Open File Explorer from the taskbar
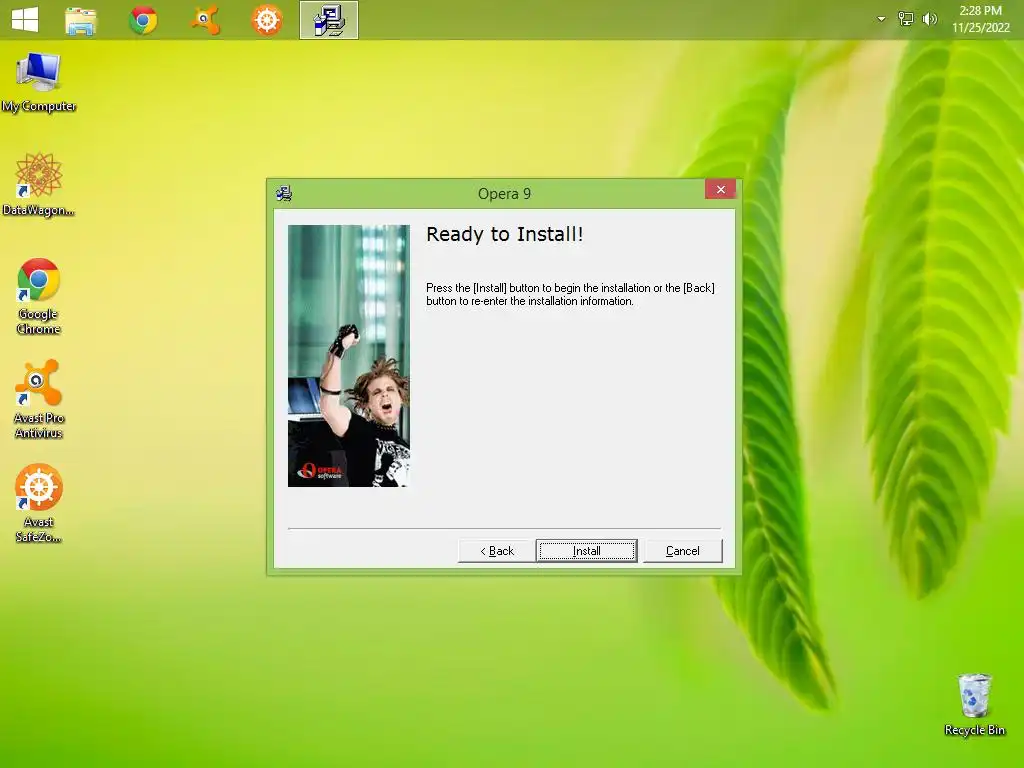 pos(81,20)
